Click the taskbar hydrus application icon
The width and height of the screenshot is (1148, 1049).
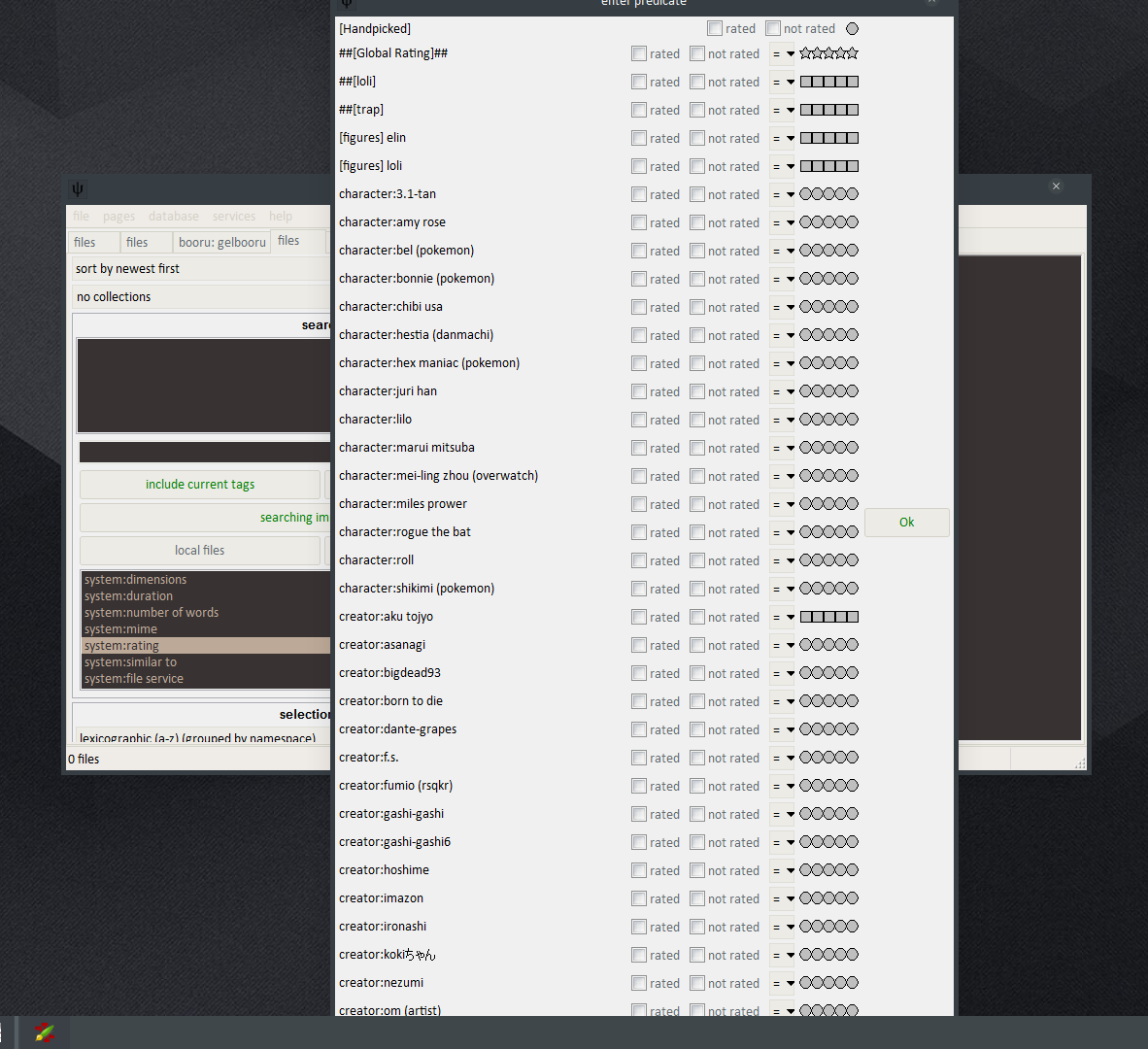tap(45, 1032)
